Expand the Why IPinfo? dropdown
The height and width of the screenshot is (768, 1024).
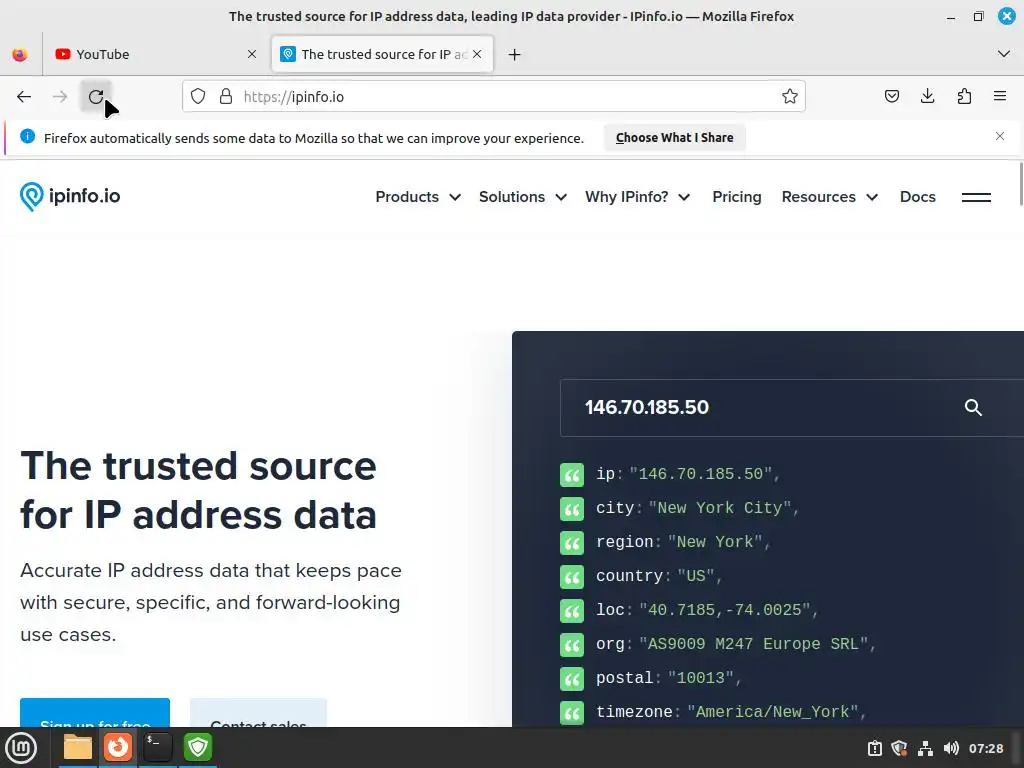[637, 197]
